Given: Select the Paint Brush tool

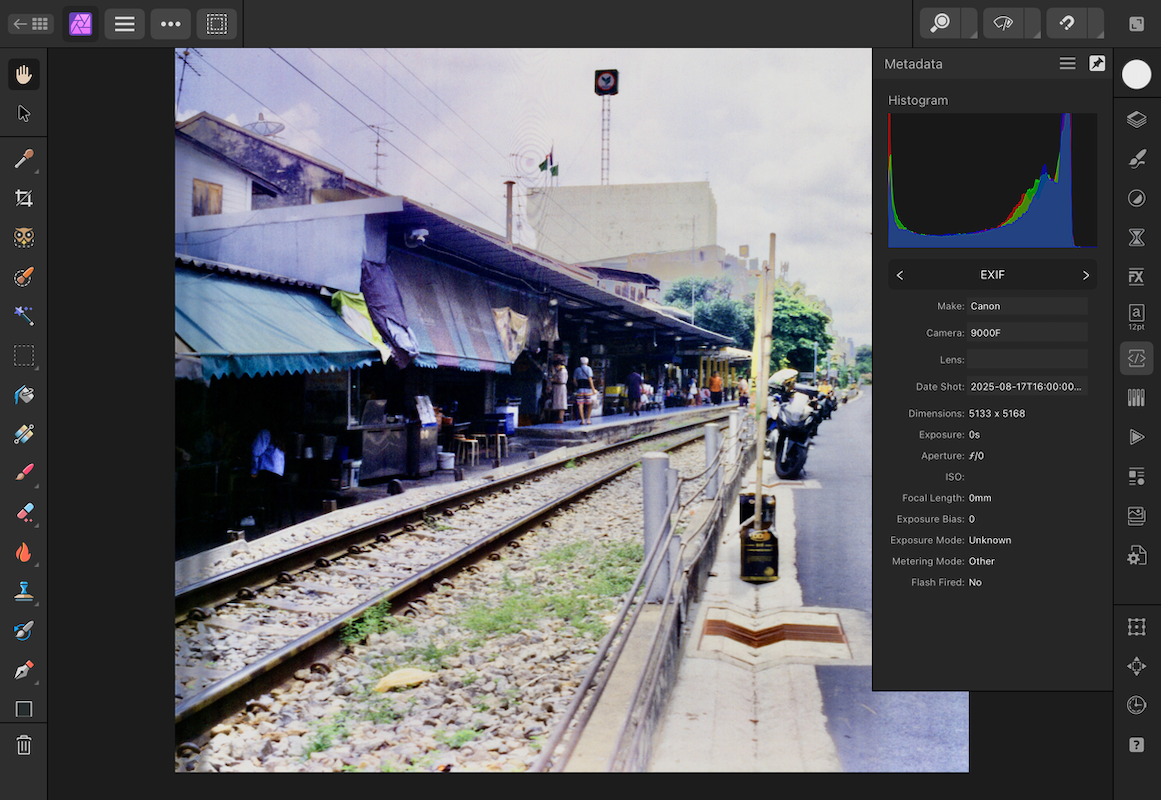Looking at the screenshot, I should pyautogui.click(x=24, y=472).
